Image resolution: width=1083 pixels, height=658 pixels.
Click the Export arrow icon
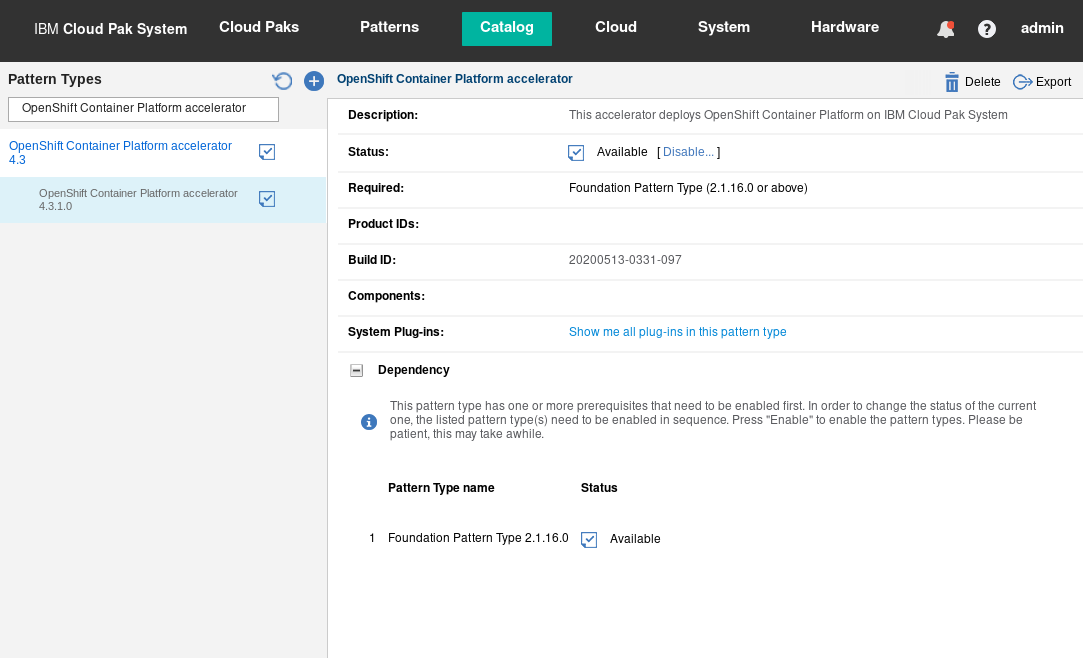click(1022, 82)
